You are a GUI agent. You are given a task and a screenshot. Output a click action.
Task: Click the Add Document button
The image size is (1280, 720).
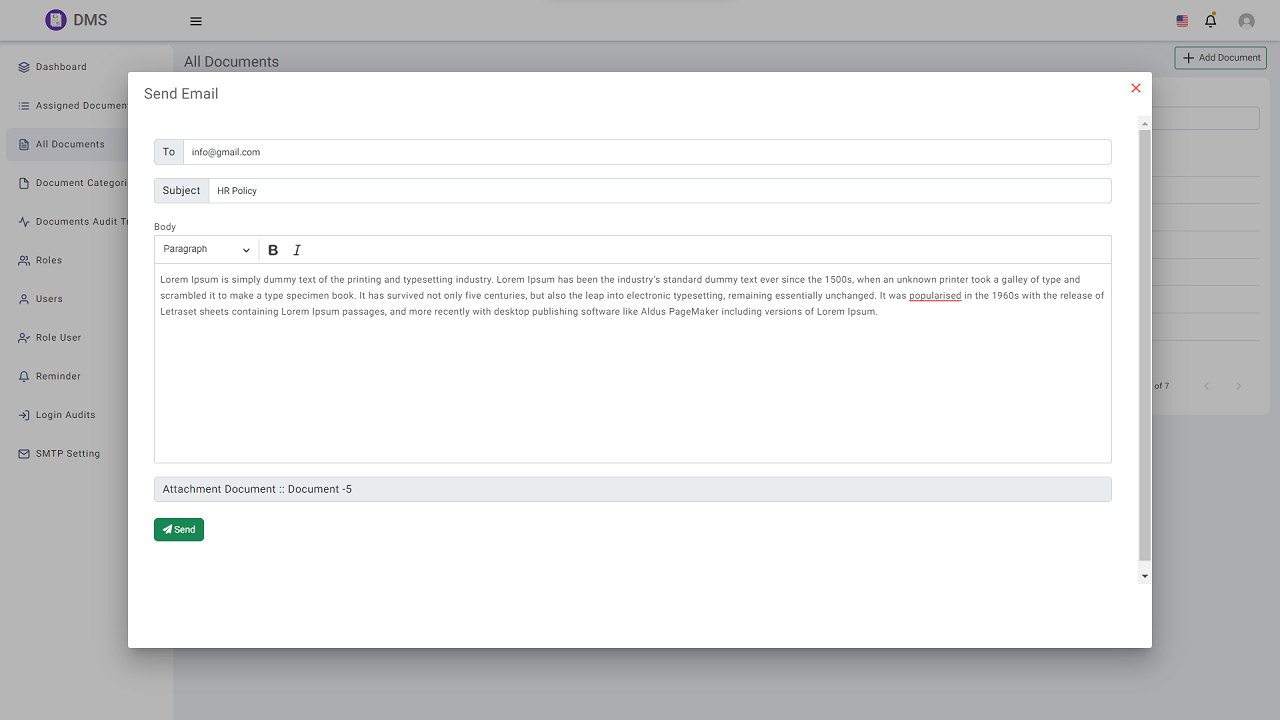(x=1220, y=58)
